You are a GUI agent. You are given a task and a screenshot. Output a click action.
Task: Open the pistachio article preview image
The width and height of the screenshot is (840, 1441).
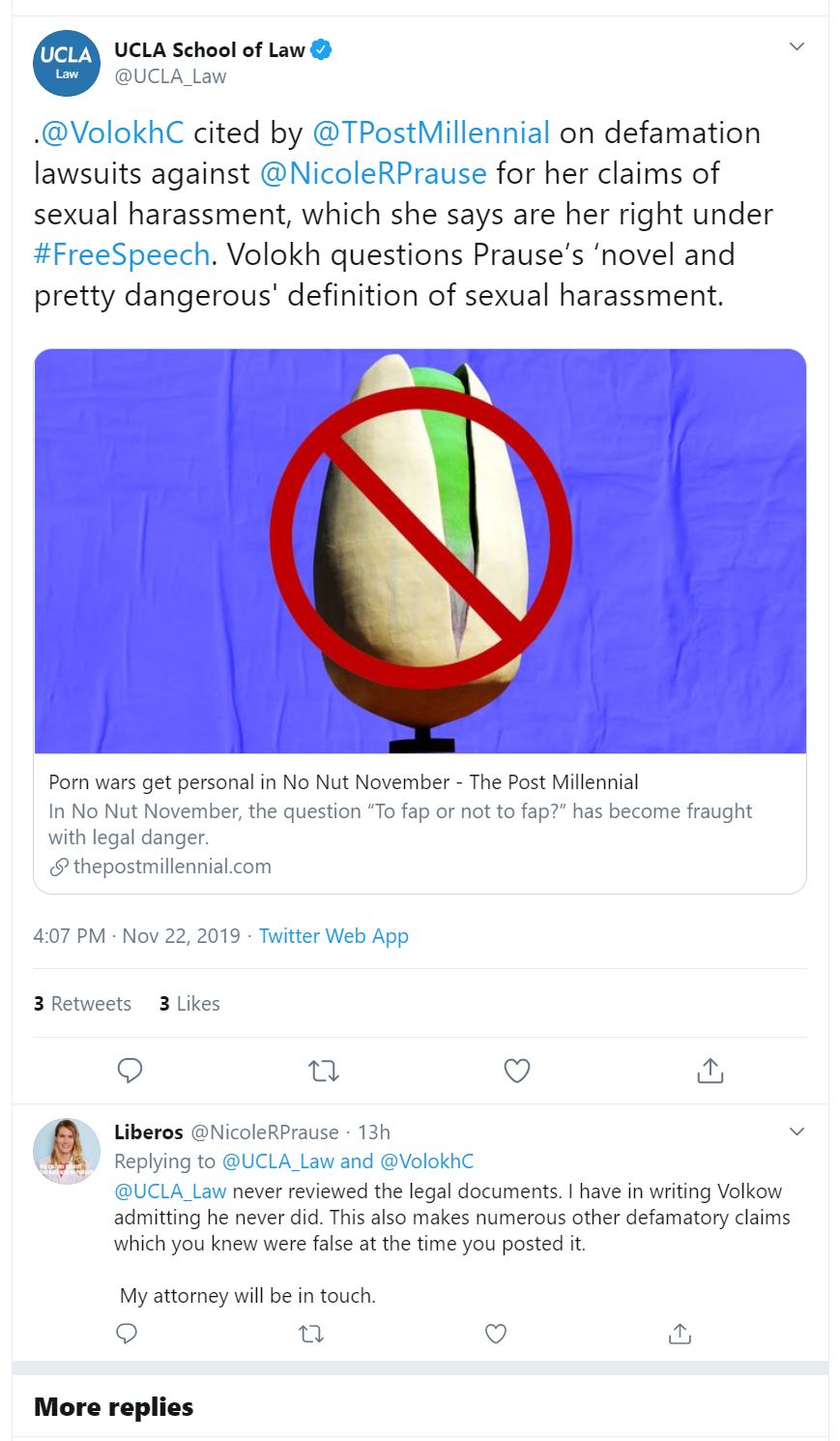pyautogui.click(x=420, y=551)
